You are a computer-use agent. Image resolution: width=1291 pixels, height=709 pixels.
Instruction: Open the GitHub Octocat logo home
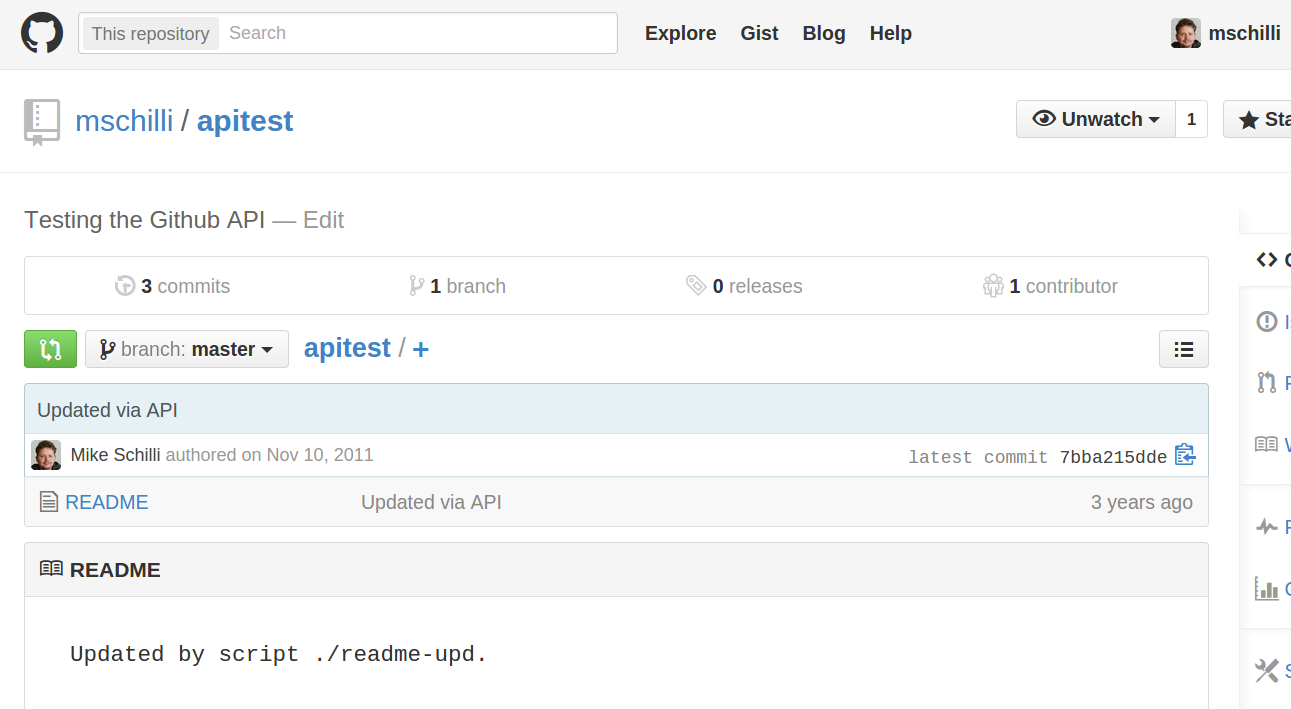point(42,33)
